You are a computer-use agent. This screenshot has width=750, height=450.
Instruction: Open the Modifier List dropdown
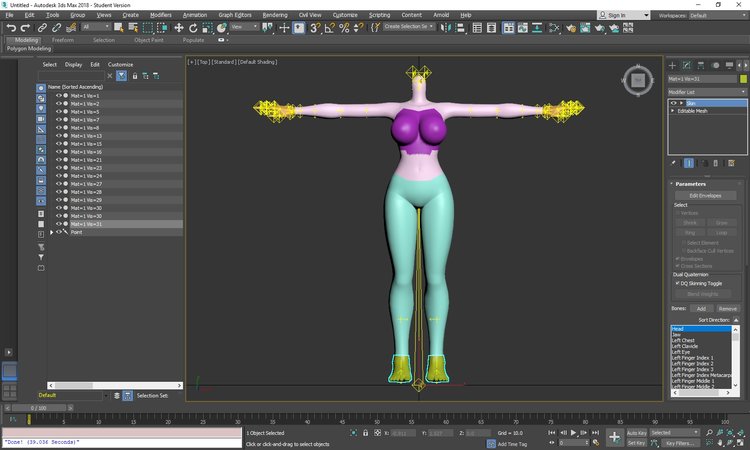(x=707, y=92)
